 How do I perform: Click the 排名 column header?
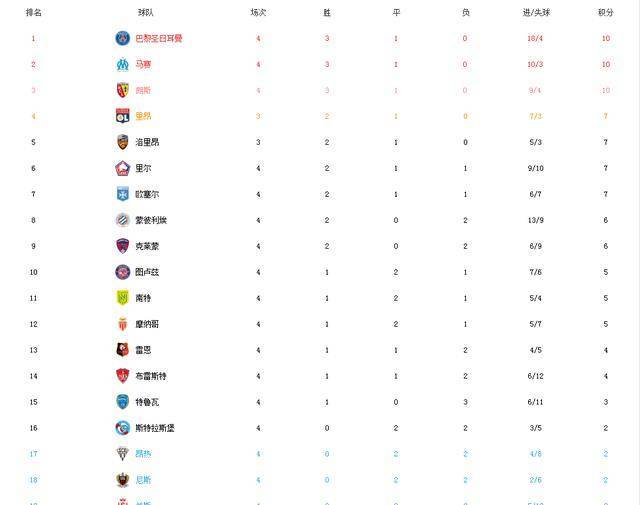(x=33, y=13)
